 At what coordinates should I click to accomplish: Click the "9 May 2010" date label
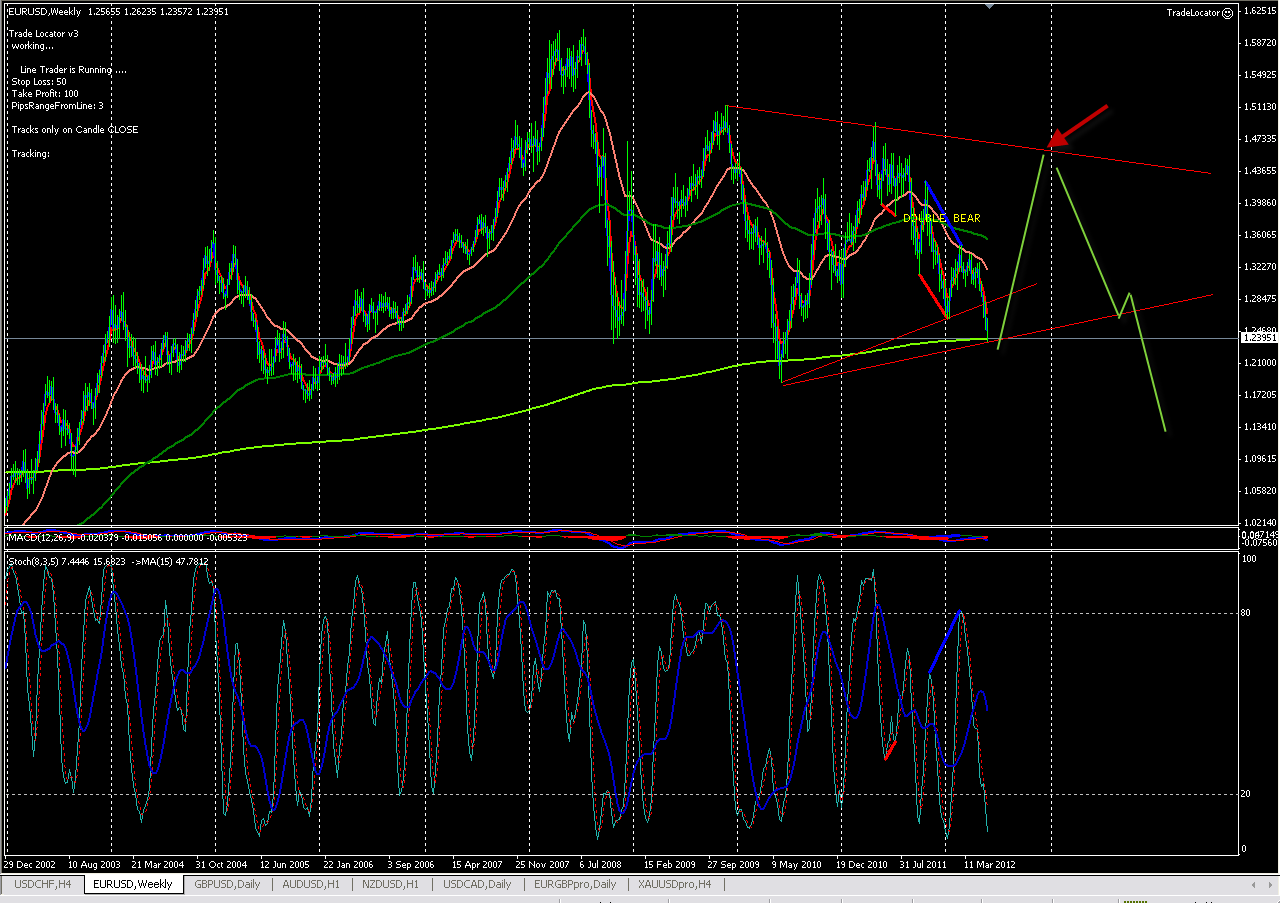[x=796, y=864]
